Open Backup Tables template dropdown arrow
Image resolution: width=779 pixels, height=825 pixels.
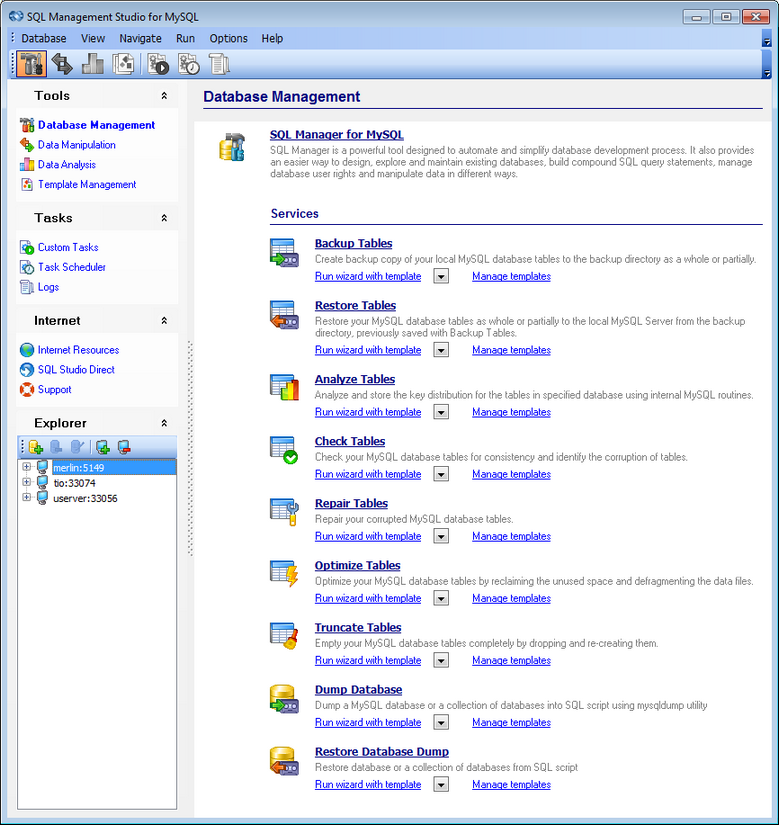pyautogui.click(x=441, y=276)
